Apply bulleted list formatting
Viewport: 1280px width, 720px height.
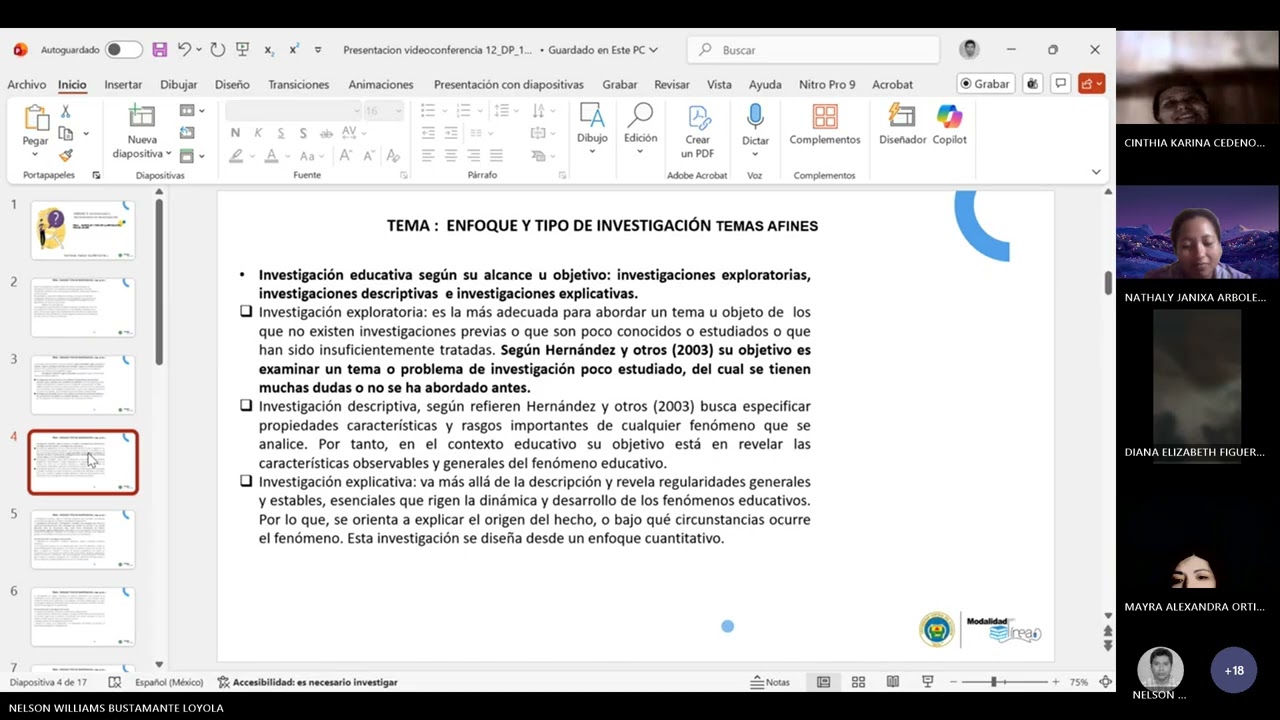coord(428,111)
